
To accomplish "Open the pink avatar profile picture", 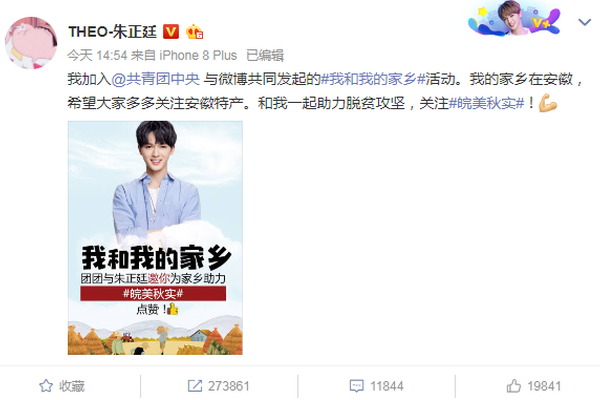I will (x=31, y=43).
